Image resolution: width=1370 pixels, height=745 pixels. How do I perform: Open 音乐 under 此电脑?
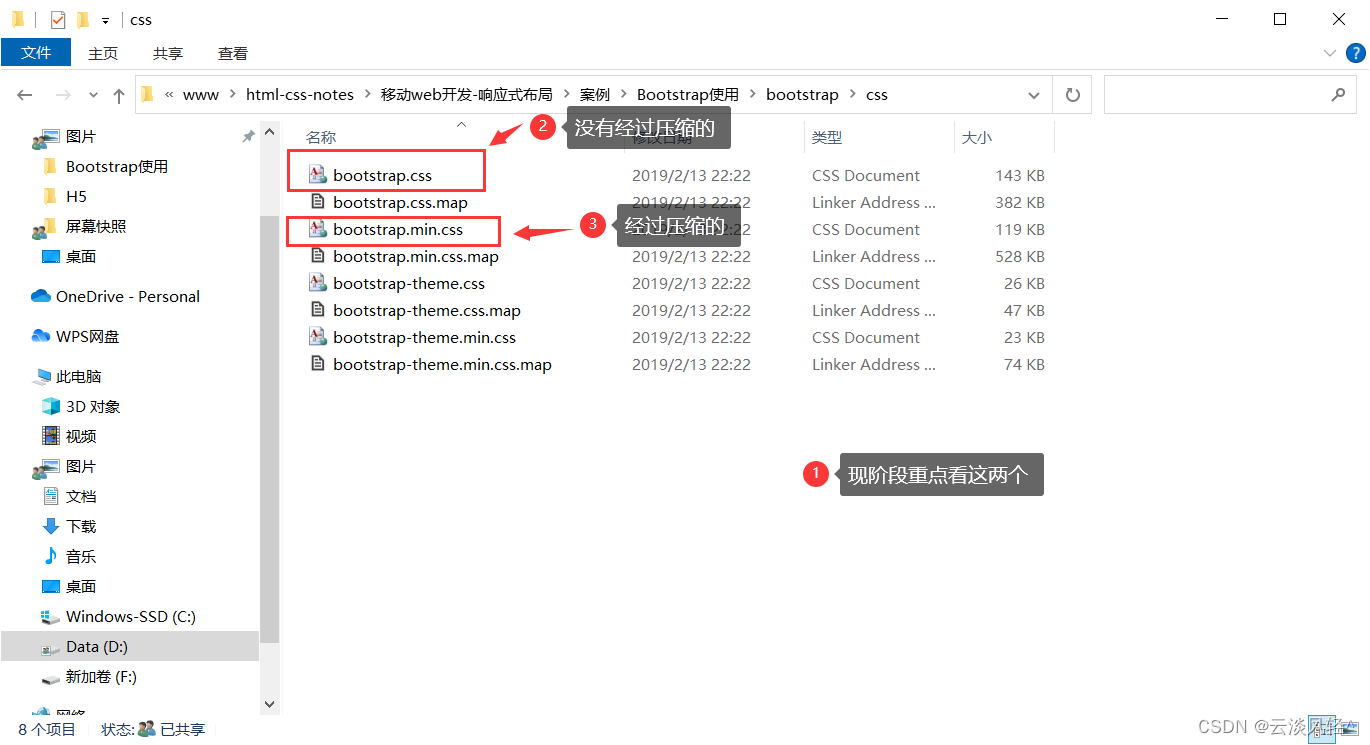click(x=80, y=556)
